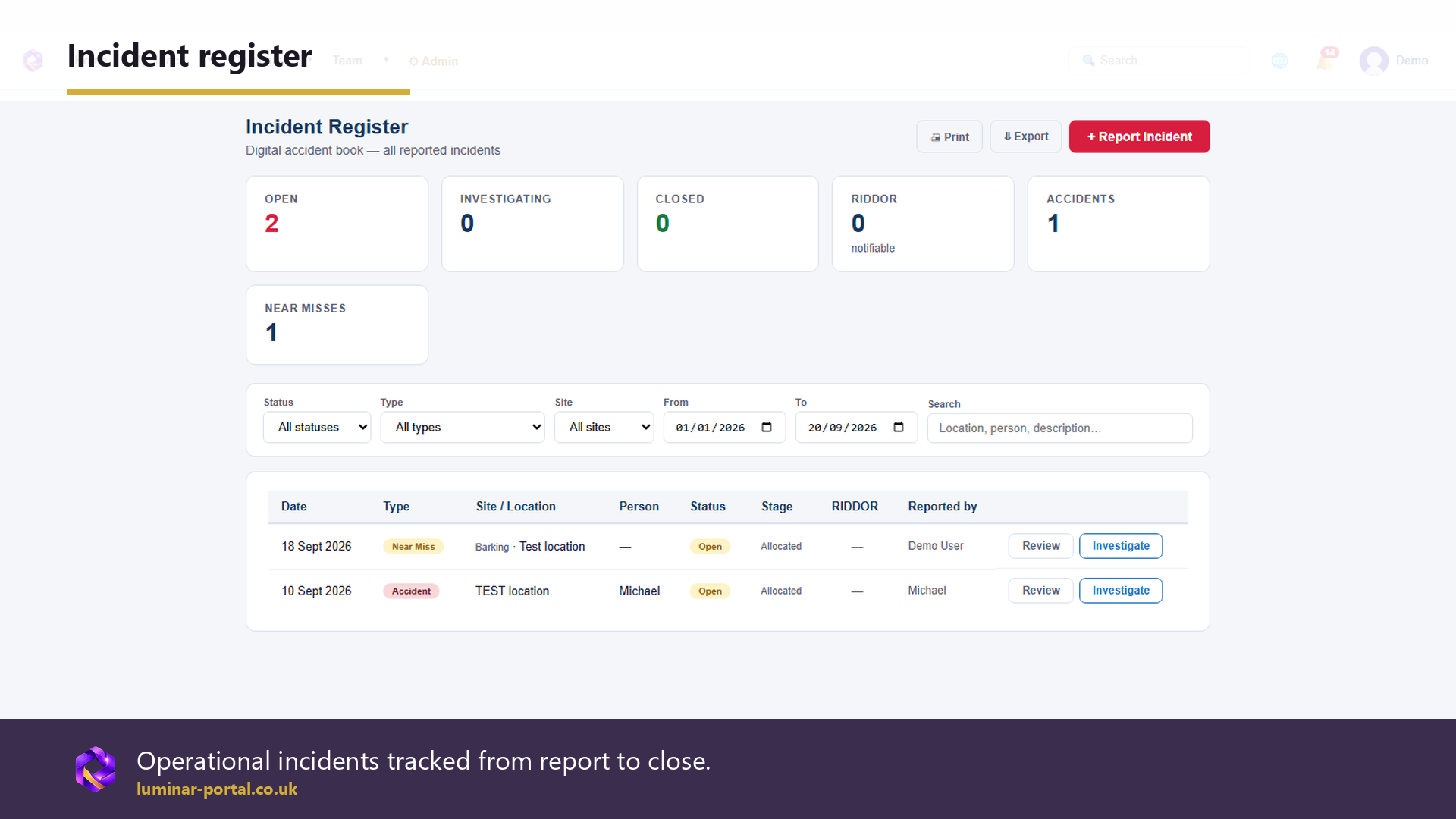This screenshot has width=1456, height=819.
Task: Open the notifications bell icon
Action: 1326,59
